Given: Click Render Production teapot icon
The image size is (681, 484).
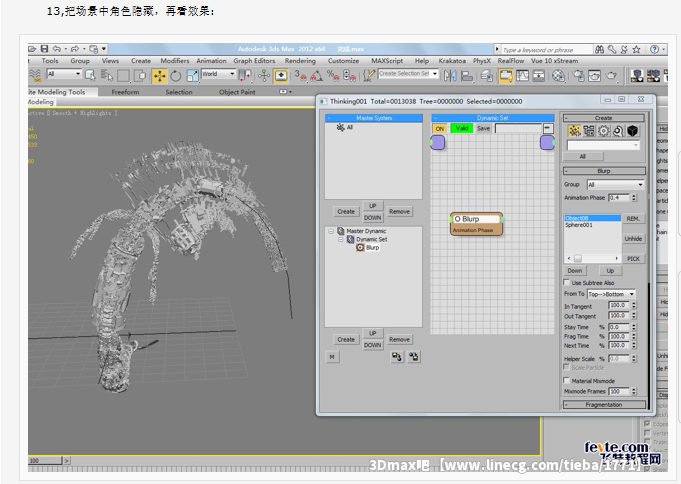Looking at the screenshot, I should tap(612, 76).
